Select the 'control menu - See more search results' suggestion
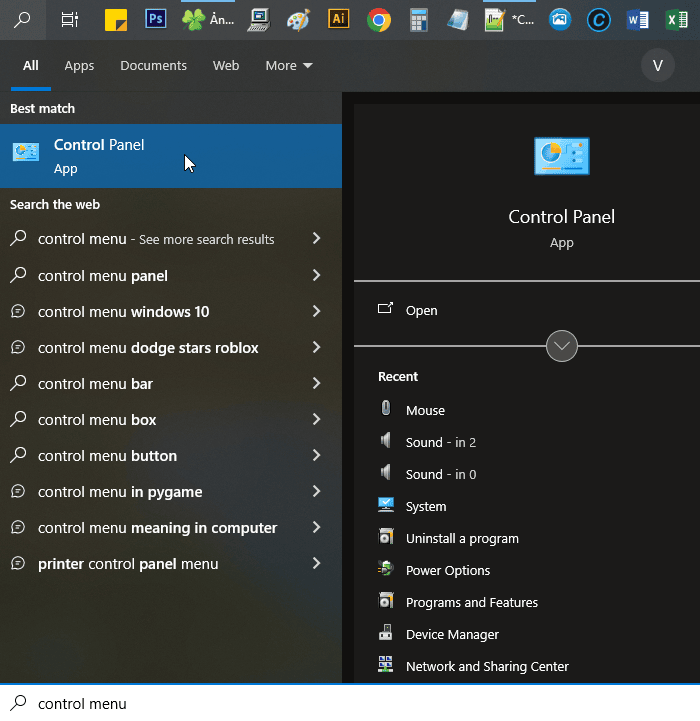The height and width of the screenshot is (721, 700). coord(156,239)
